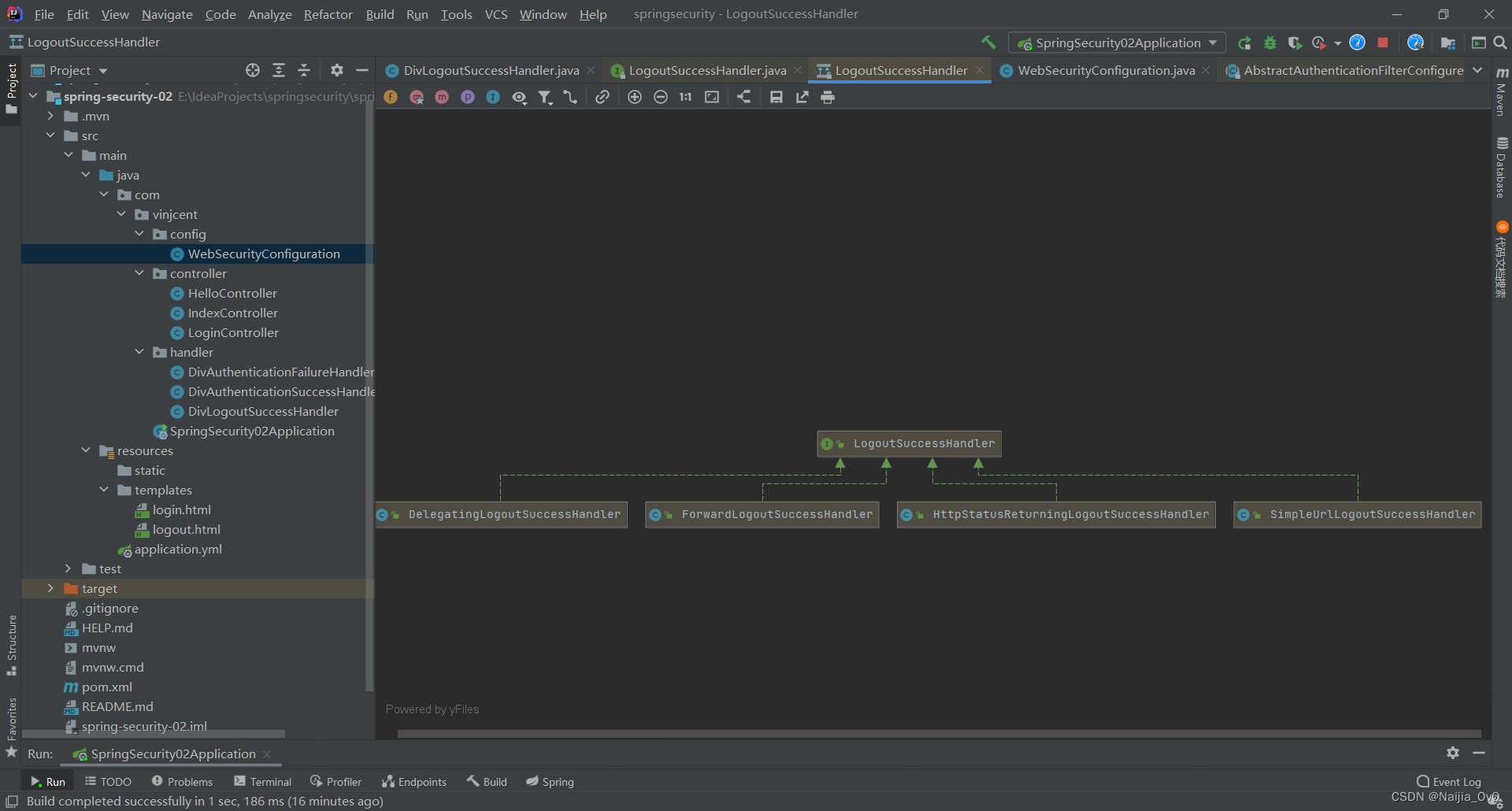This screenshot has height=811, width=1512.
Task: Collapse the src folder
Action: tap(50, 135)
